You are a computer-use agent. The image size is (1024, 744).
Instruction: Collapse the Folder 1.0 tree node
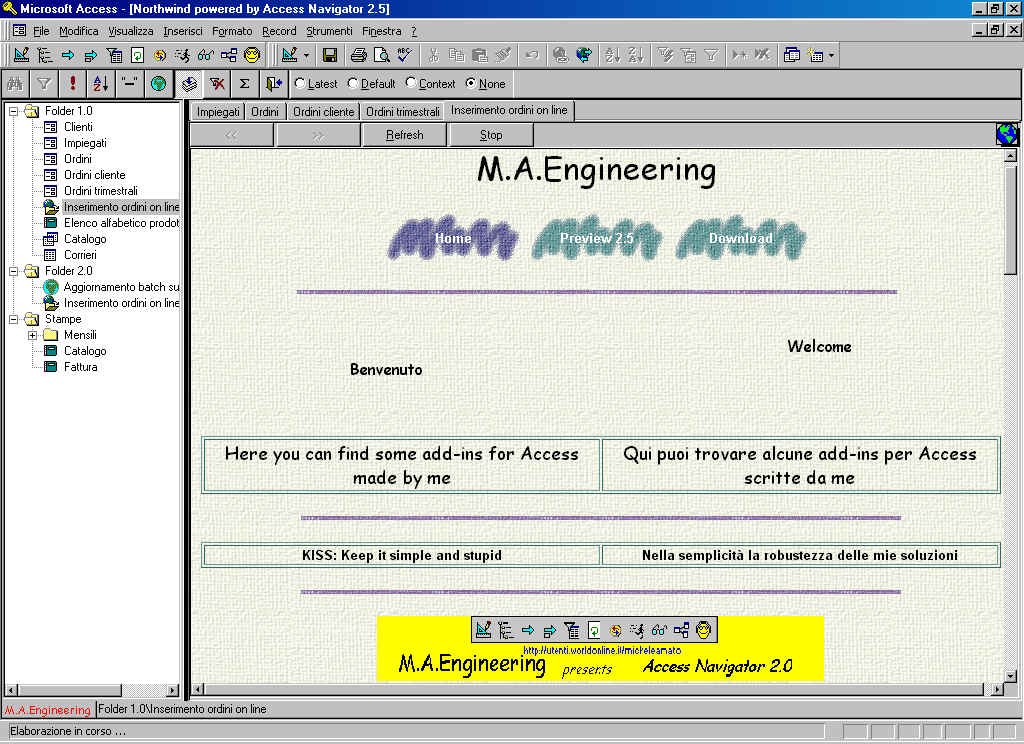(x=14, y=111)
